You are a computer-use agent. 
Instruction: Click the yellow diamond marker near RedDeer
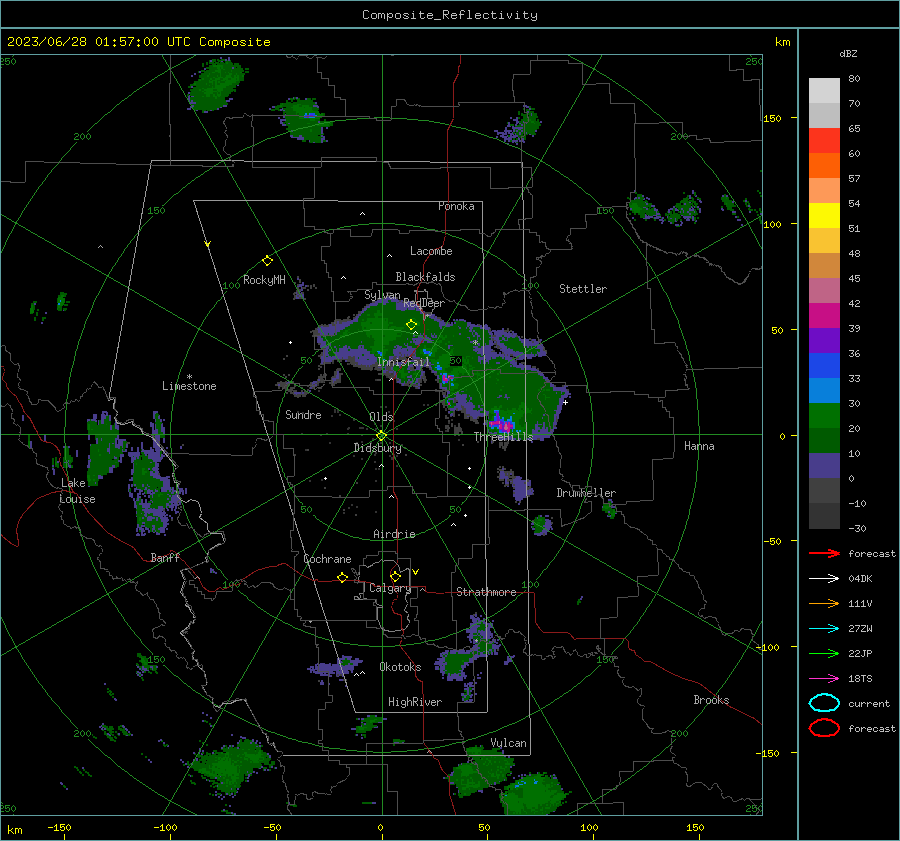click(x=411, y=324)
